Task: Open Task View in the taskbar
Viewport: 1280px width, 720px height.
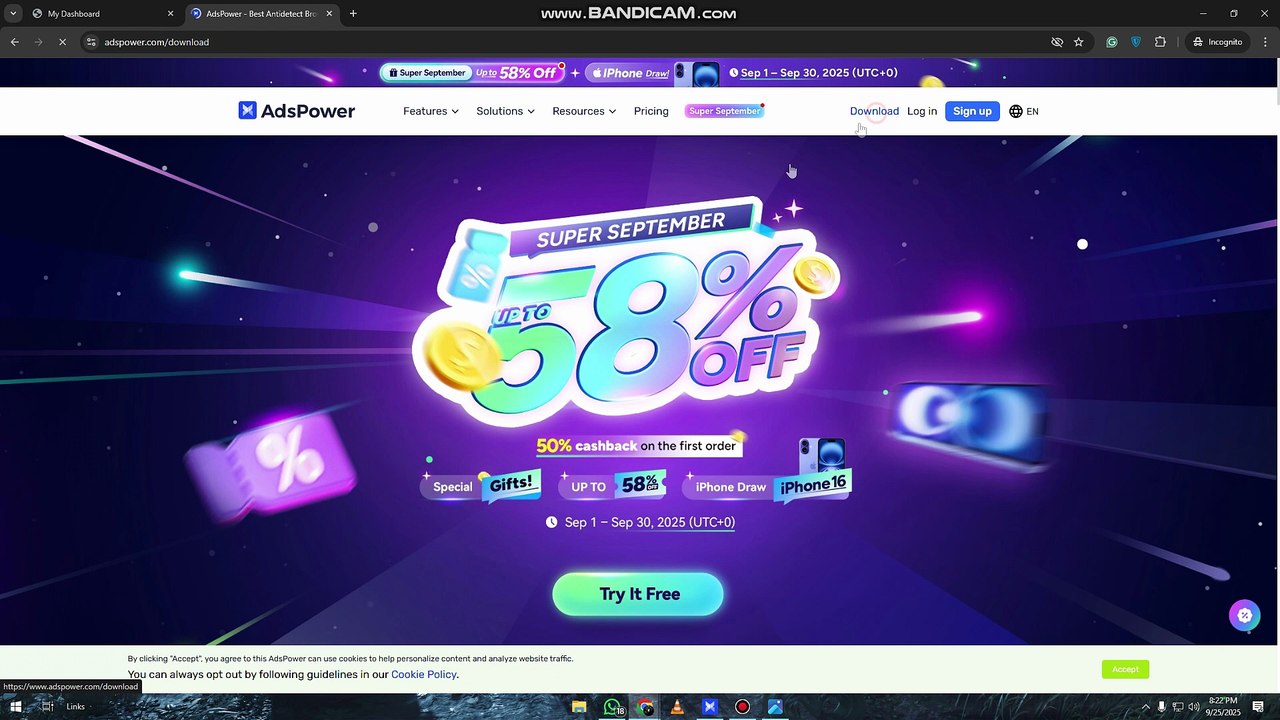Action: (47, 707)
